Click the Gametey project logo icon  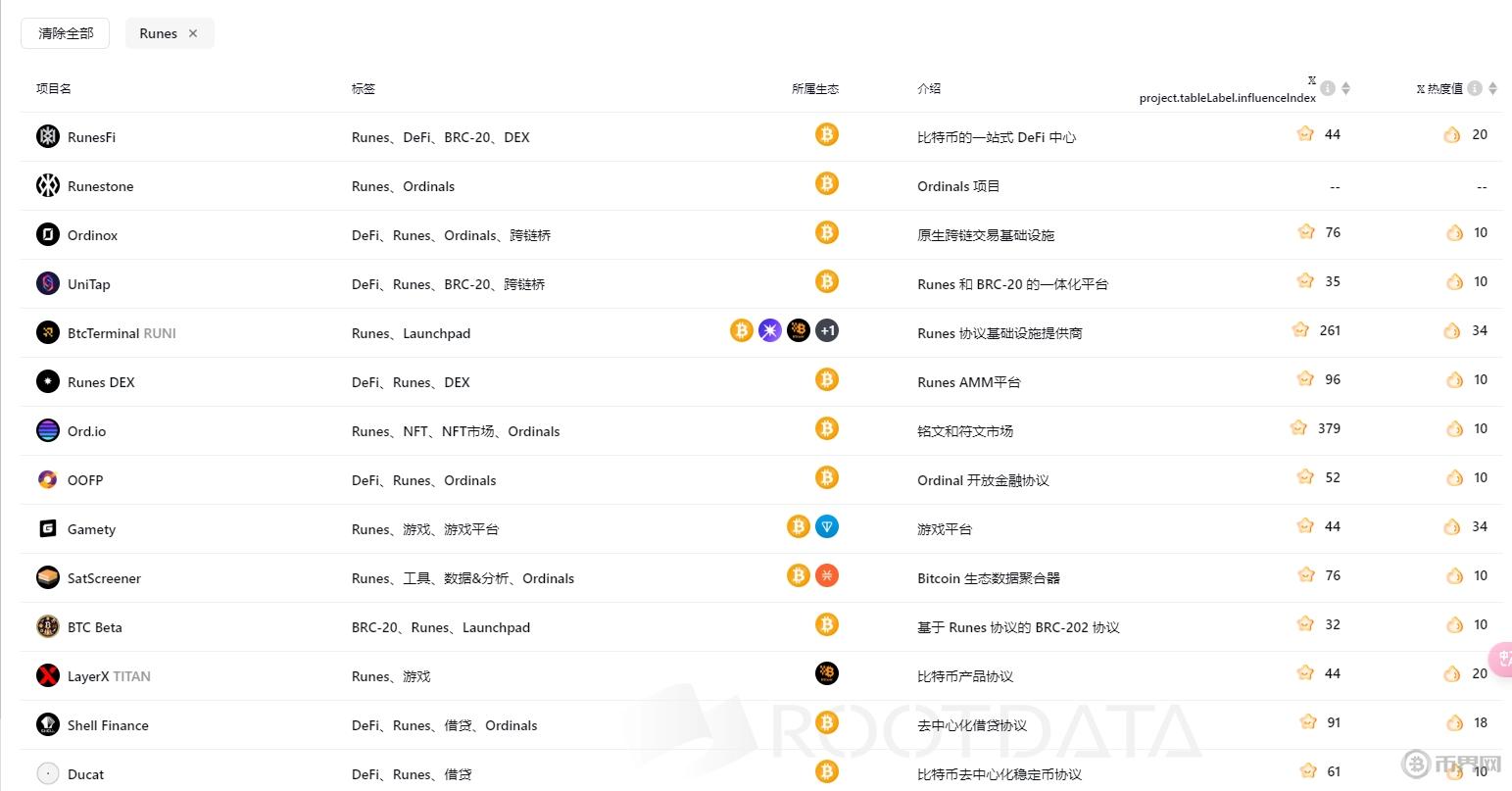[x=48, y=528]
